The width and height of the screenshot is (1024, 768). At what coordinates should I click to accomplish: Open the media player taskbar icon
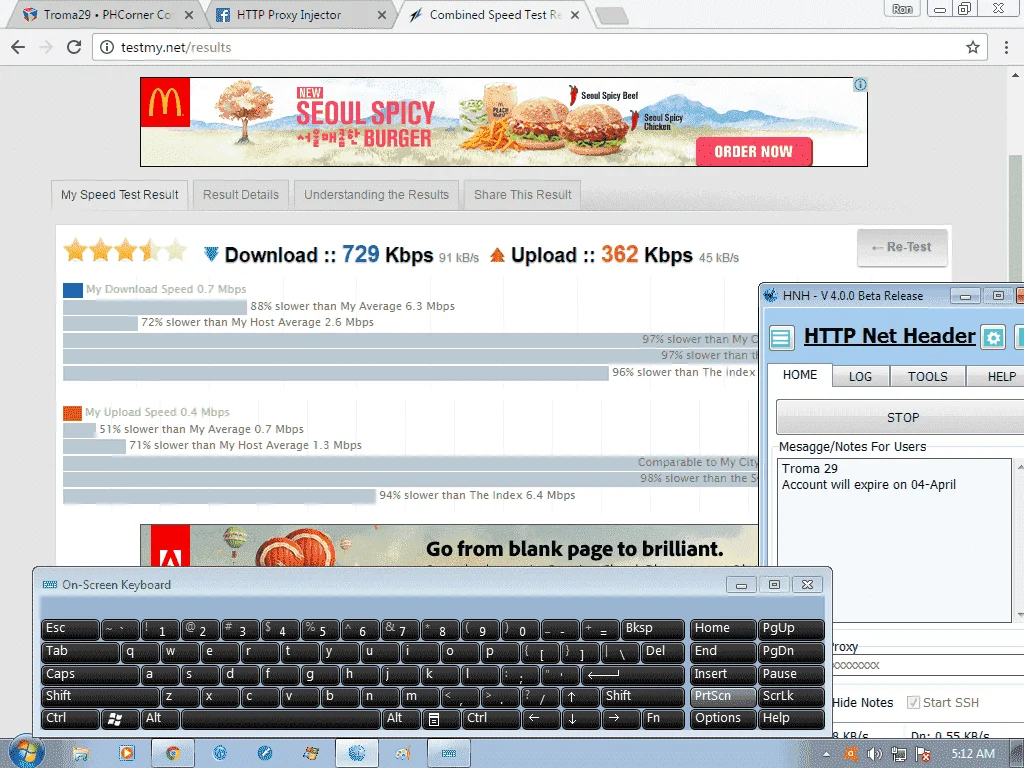coord(126,754)
